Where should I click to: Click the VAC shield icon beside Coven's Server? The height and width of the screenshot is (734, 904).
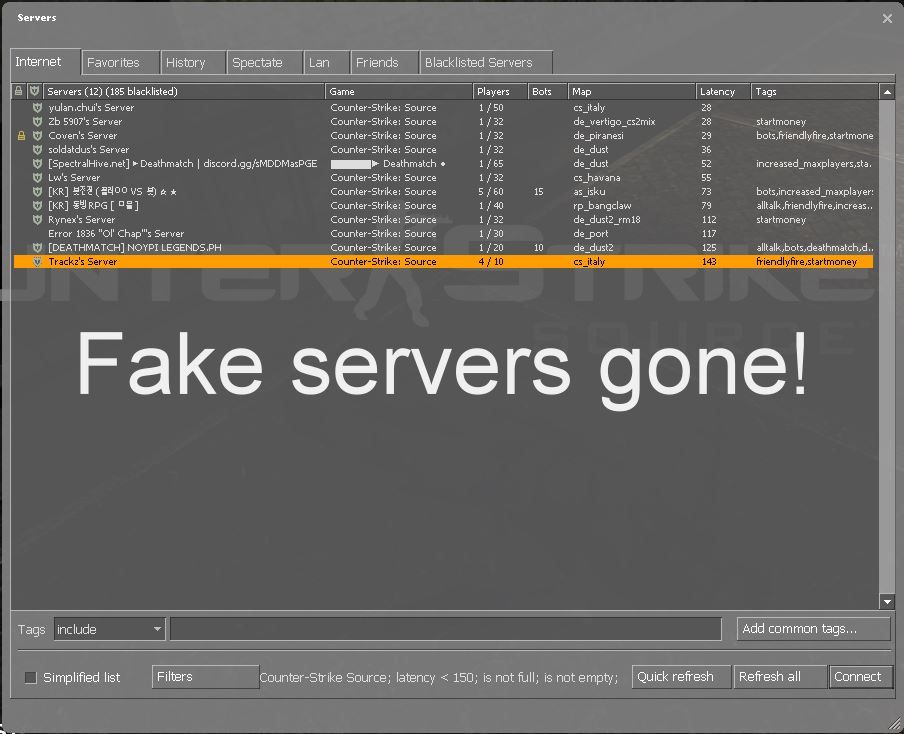click(37, 135)
